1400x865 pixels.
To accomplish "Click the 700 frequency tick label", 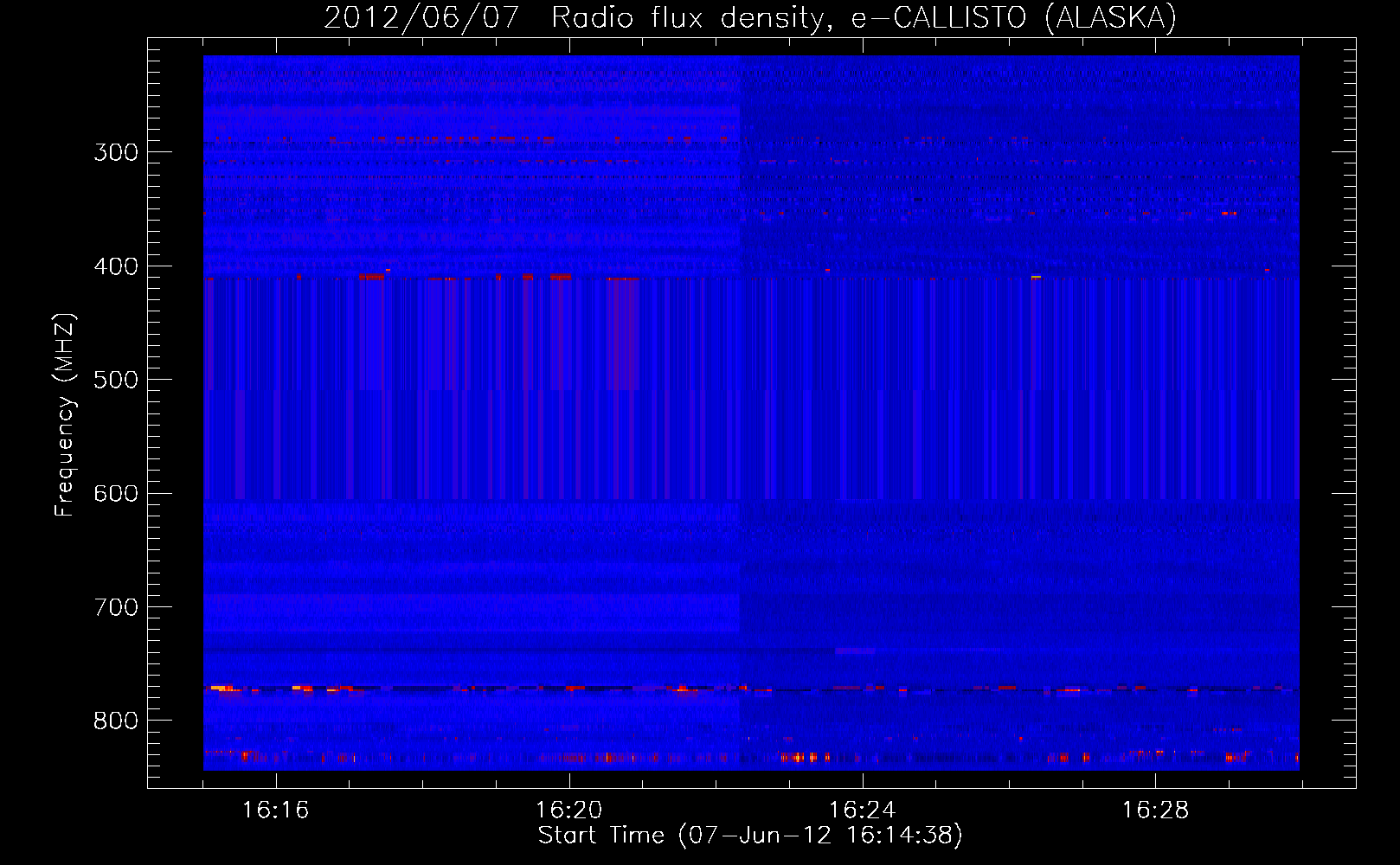I will (116, 607).
